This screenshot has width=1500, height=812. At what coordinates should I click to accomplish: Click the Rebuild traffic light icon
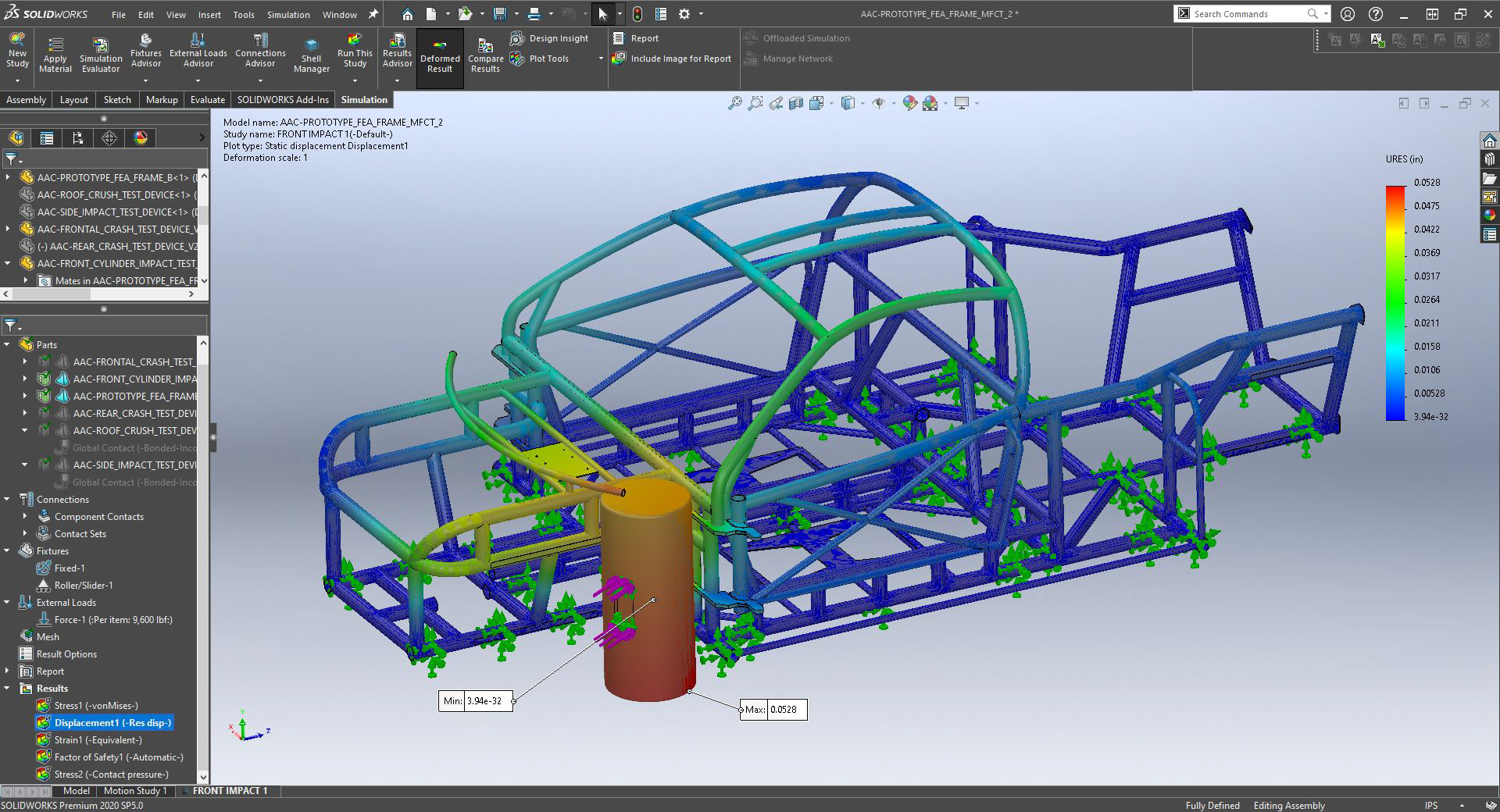tap(637, 14)
